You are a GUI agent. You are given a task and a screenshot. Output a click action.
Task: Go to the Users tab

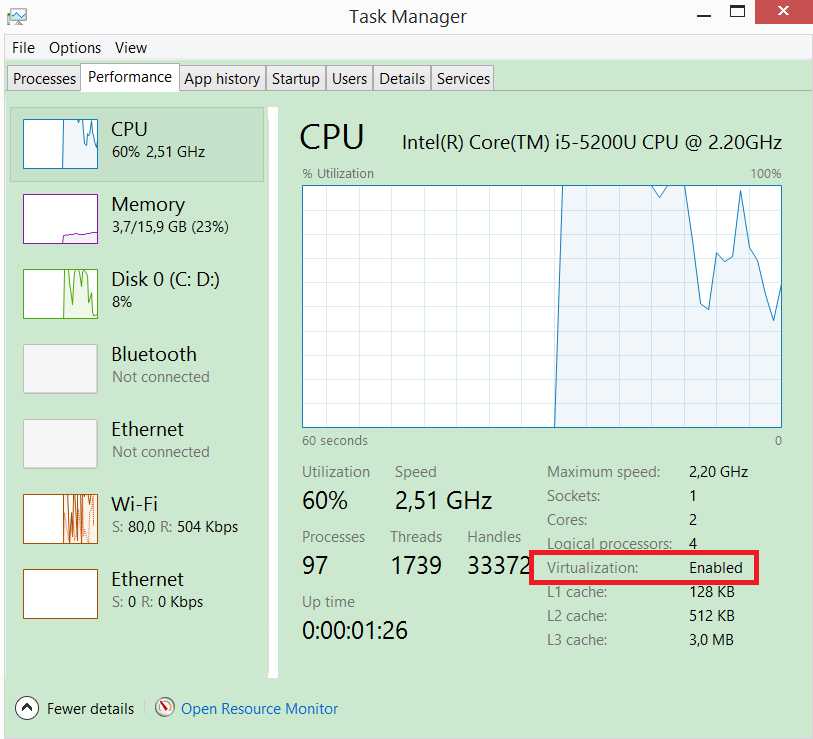(x=349, y=78)
